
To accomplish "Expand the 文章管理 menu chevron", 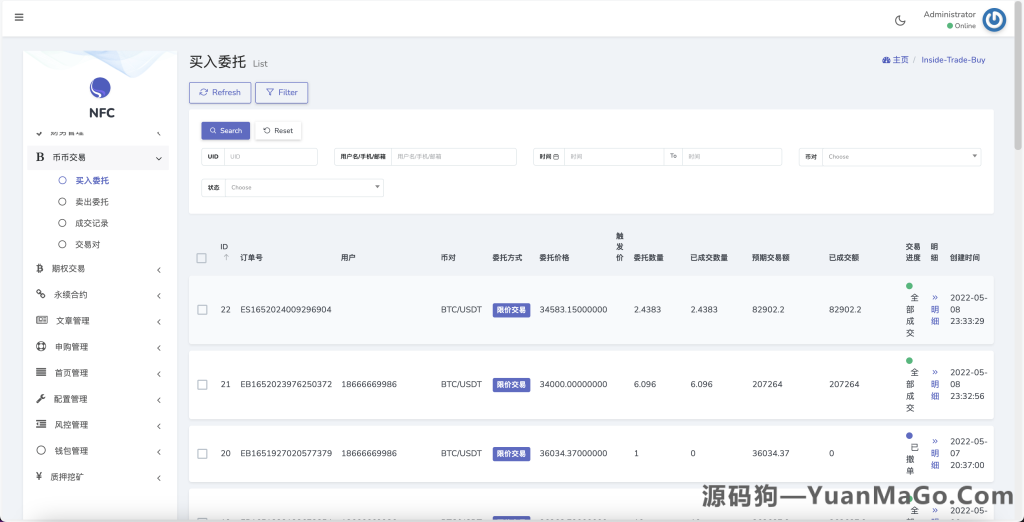I will pyautogui.click(x=159, y=322).
